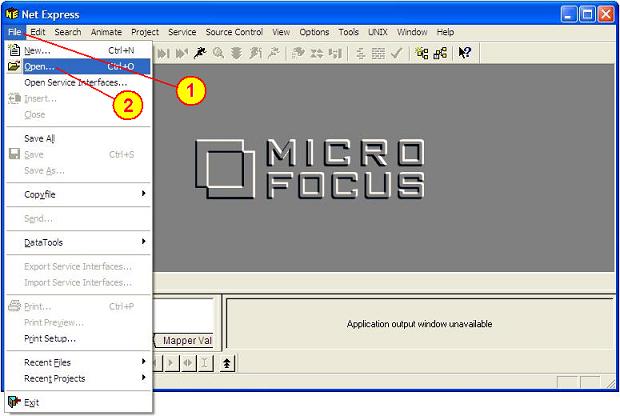Click the Net Express title bar logo
The height and width of the screenshot is (416, 620).
click(x=12, y=14)
